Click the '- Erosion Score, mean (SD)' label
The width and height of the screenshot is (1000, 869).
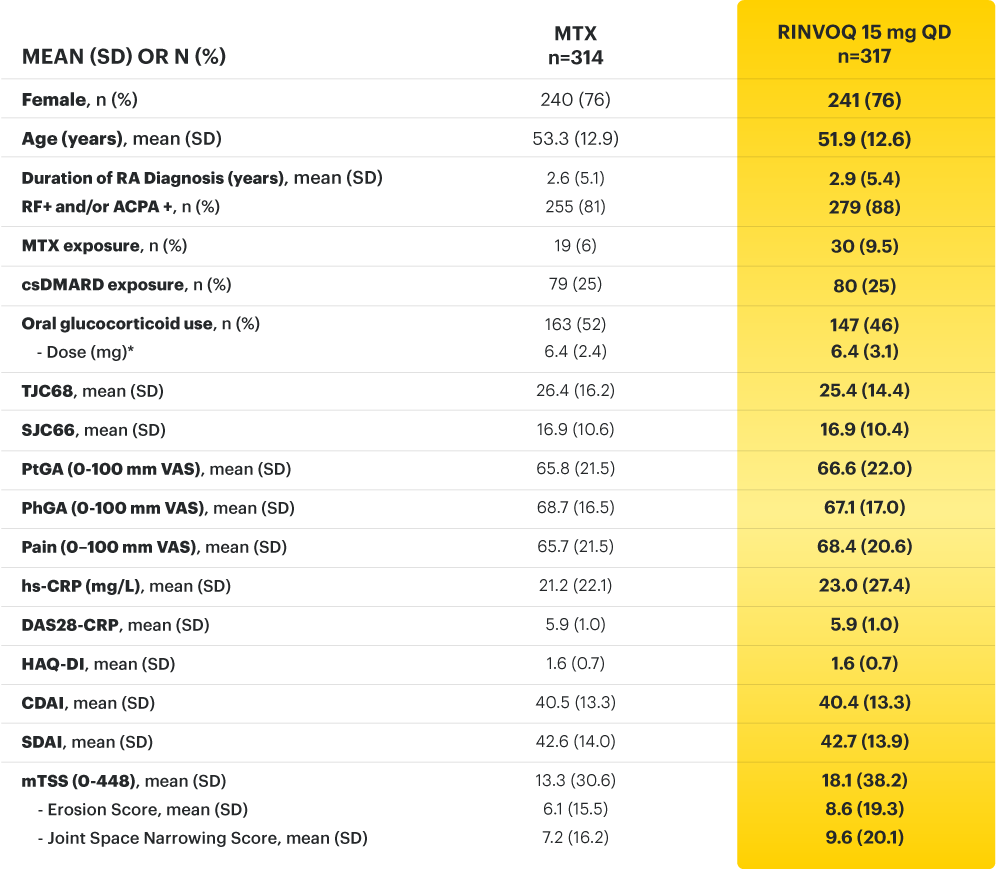point(143,810)
